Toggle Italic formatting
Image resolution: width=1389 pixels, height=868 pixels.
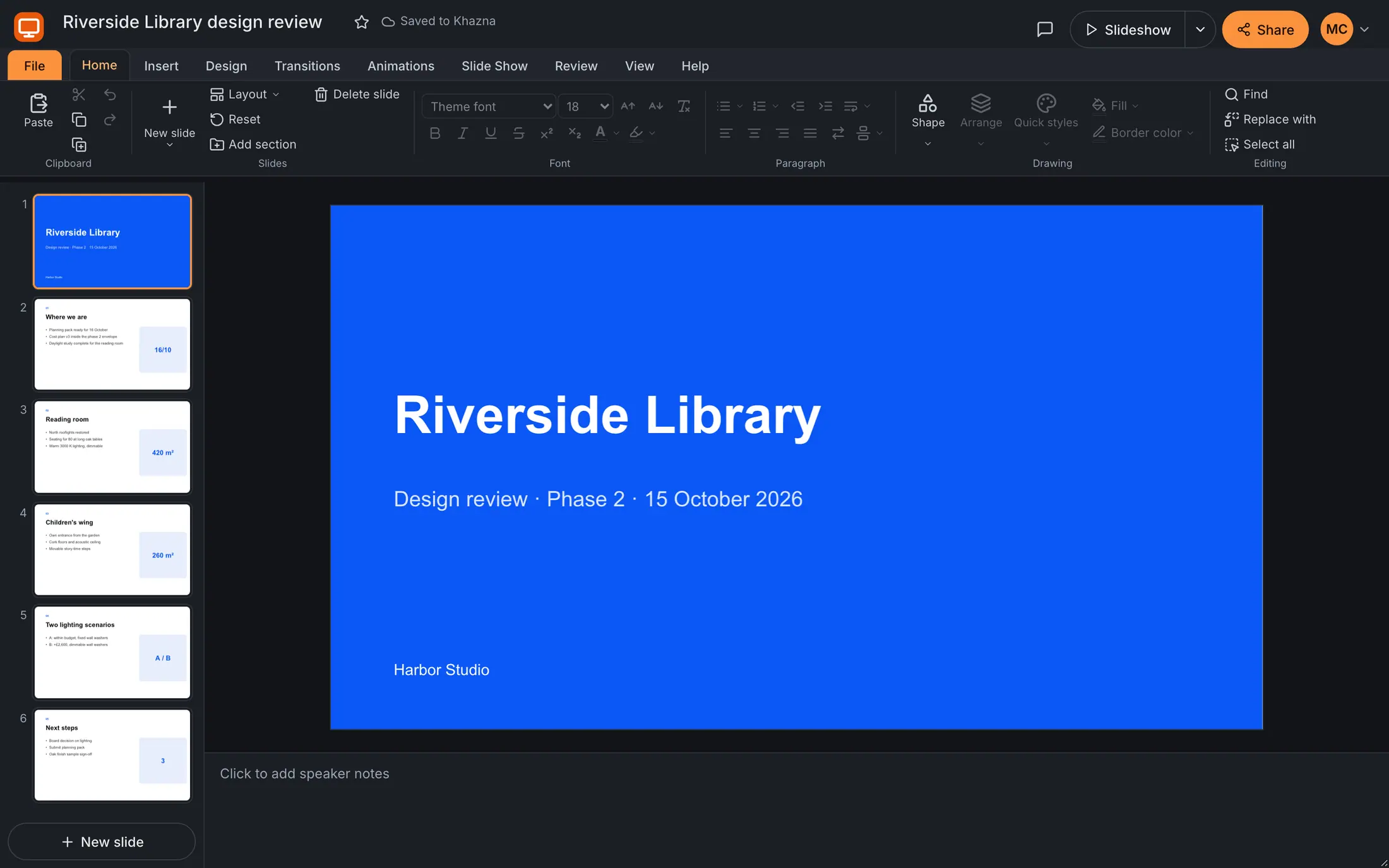click(x=463, y=133)
